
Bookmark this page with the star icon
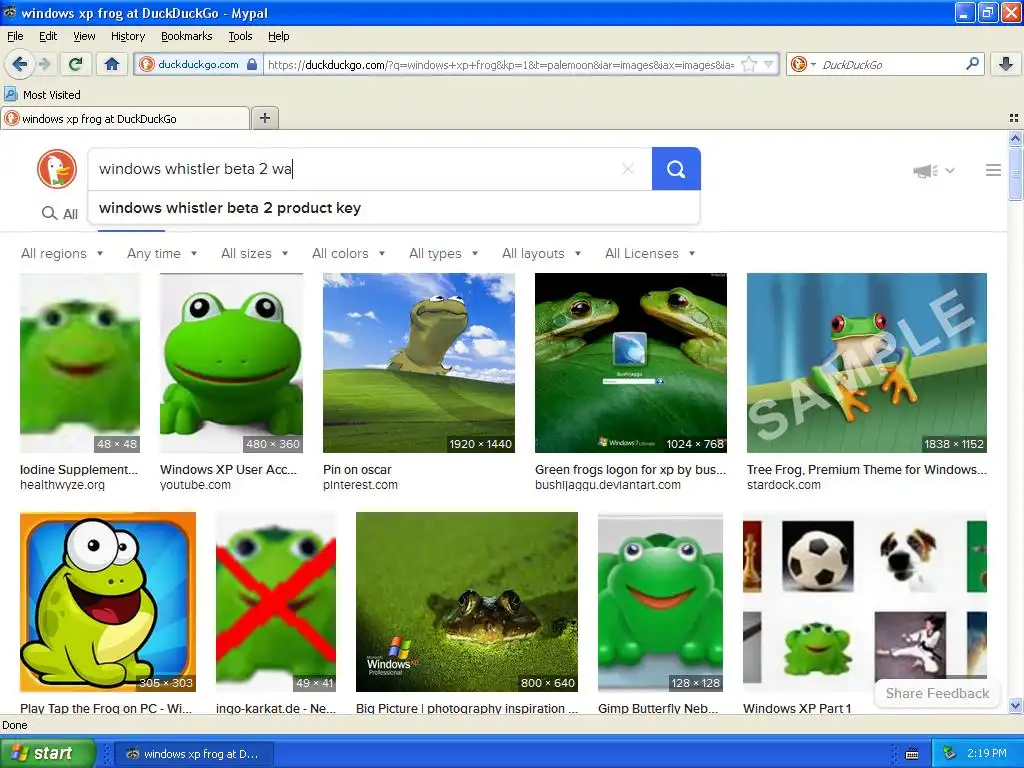[749, 65]
